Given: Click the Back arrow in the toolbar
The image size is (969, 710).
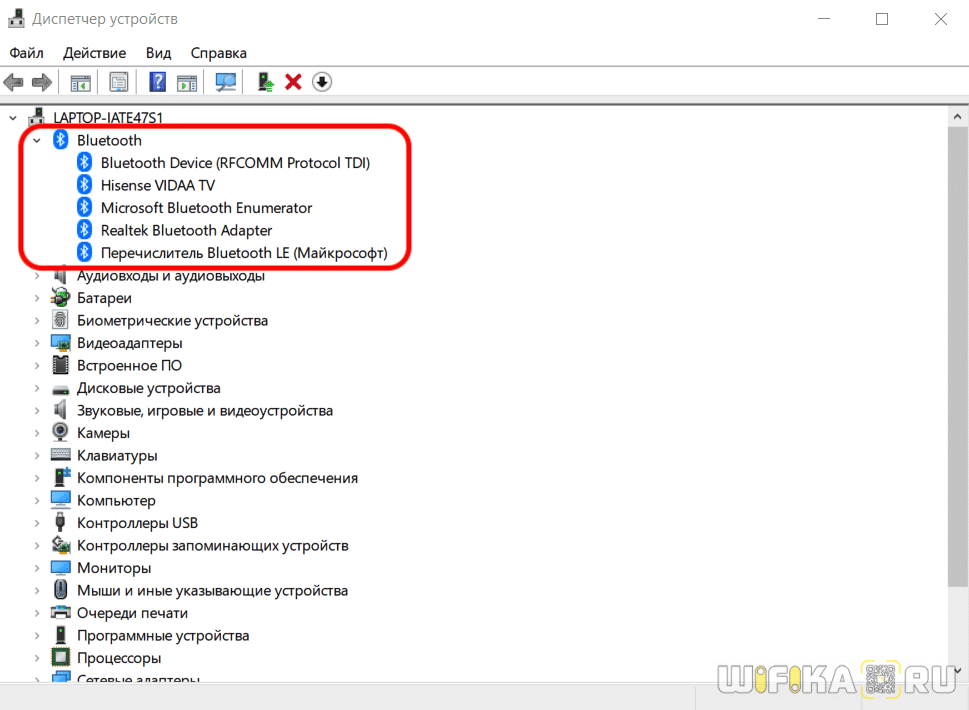Looking at the screenshot, I should coord(14,82).
